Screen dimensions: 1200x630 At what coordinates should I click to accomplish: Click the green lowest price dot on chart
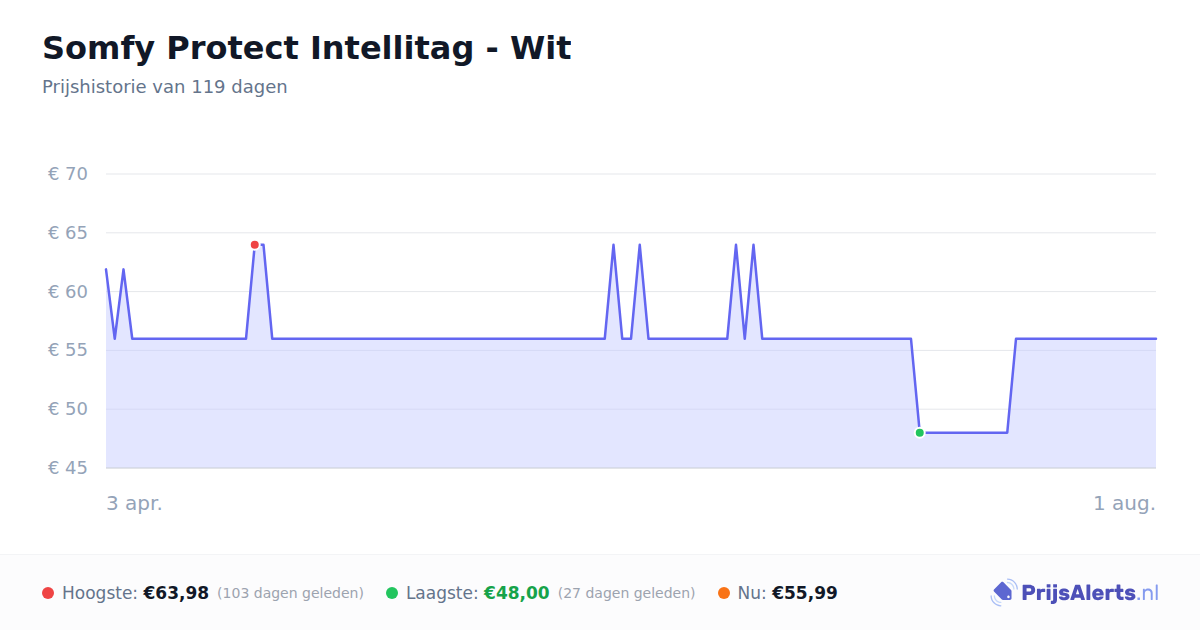point(920,433)
